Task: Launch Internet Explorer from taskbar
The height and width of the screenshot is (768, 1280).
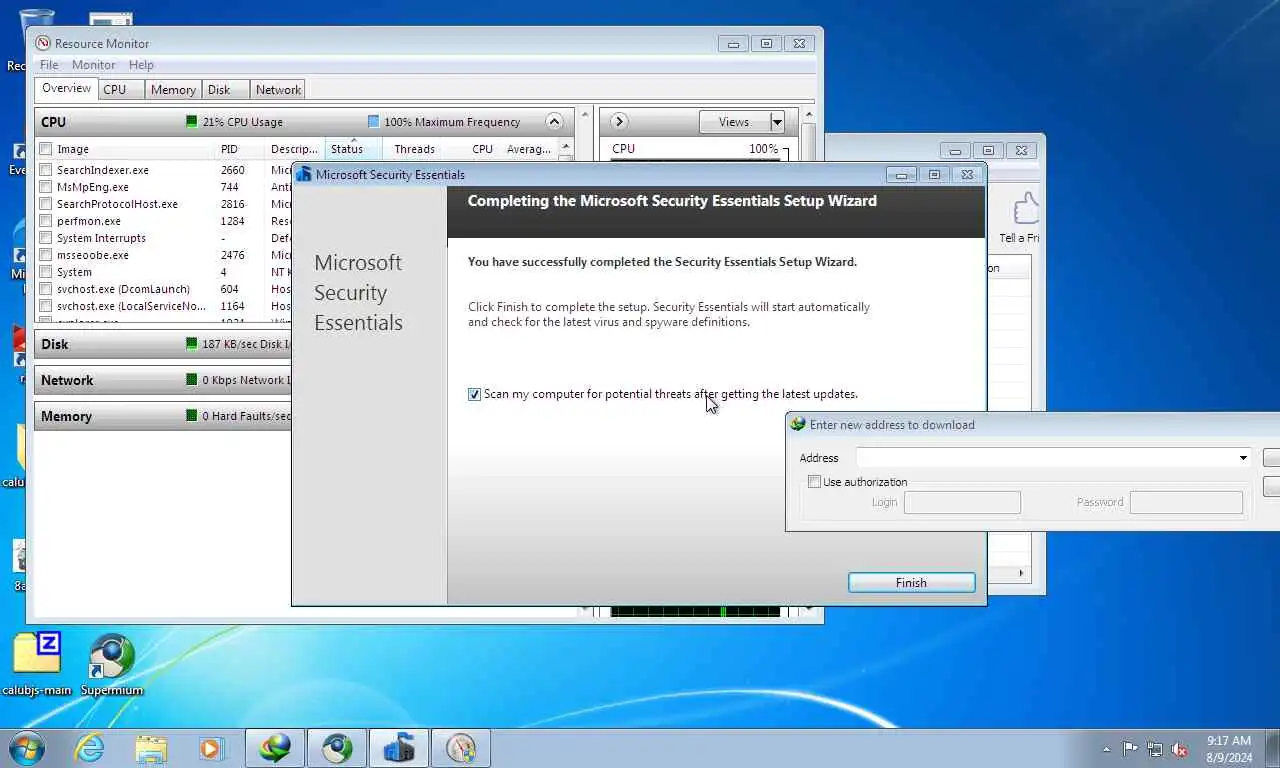Action: (x=89, y=748)
